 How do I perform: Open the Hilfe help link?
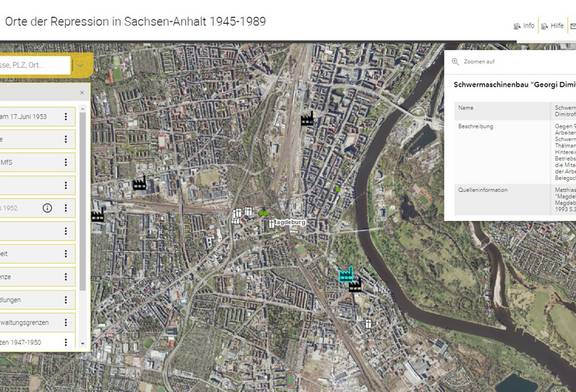pos(552,26)
